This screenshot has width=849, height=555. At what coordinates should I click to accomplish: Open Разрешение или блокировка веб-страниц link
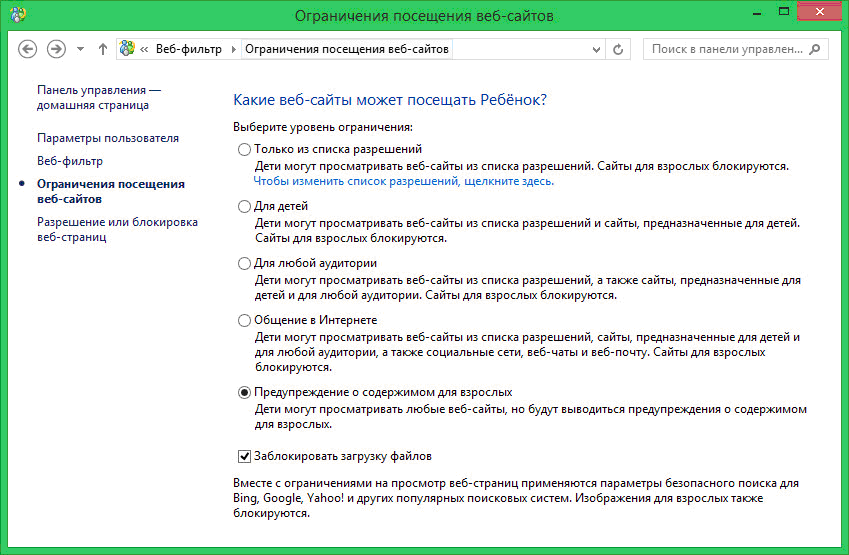(117, 229)
